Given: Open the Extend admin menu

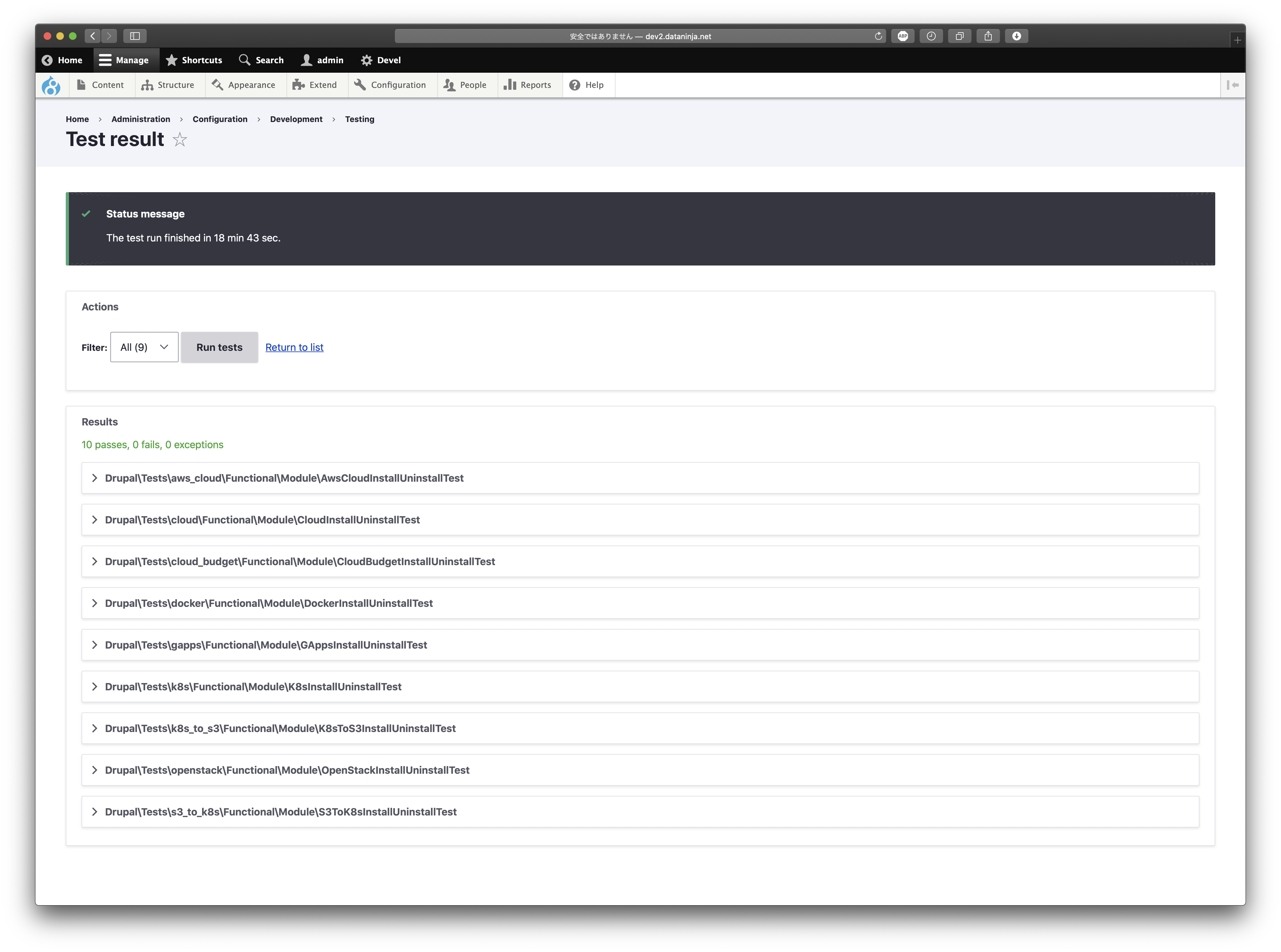Looking at the screenshot, I should pos(315,85).
